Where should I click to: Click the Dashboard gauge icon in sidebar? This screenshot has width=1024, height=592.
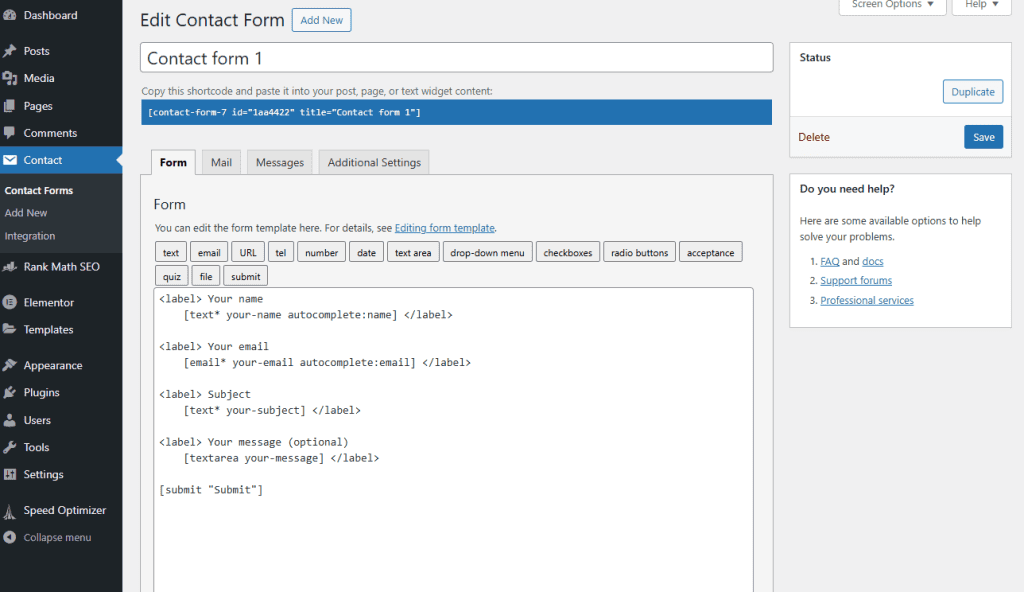(10, 15)
